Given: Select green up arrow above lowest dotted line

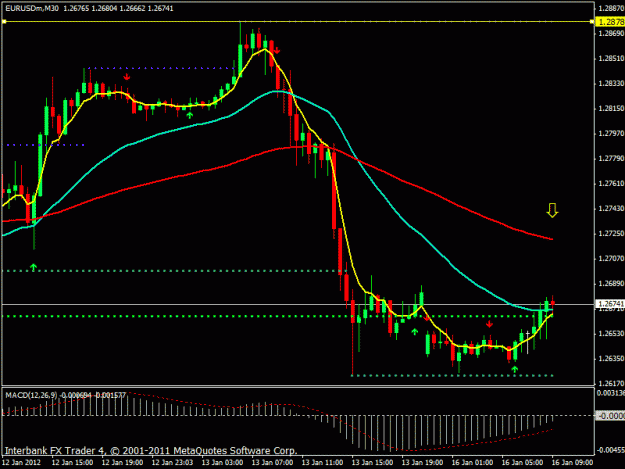Looking at the screenshot, I should coord(515,369).
